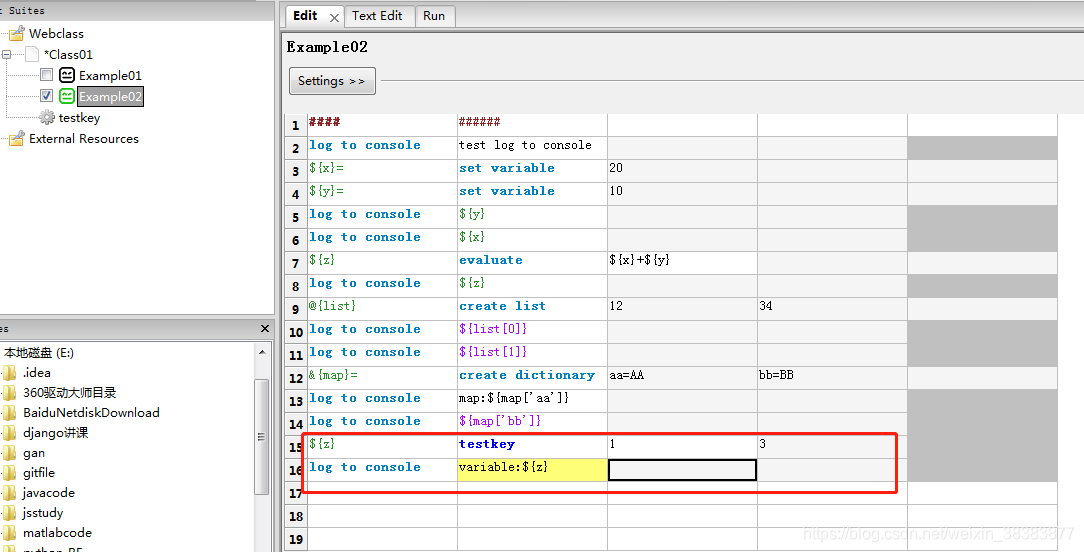1084x552 pixels.
Task: Click the Class01 file icon
Action: 32,54
